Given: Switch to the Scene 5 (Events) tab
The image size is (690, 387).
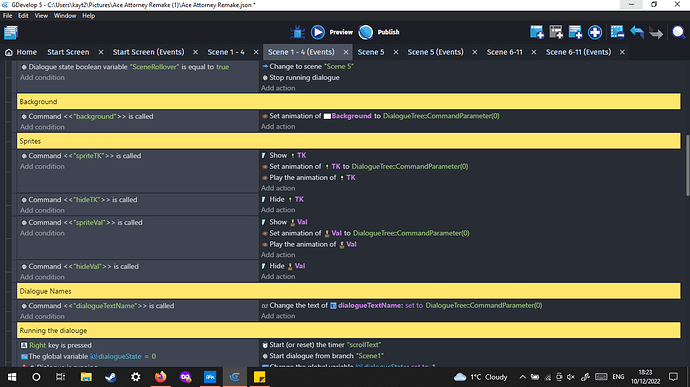Looking at the screenshot, I should [x=435, y=52].
